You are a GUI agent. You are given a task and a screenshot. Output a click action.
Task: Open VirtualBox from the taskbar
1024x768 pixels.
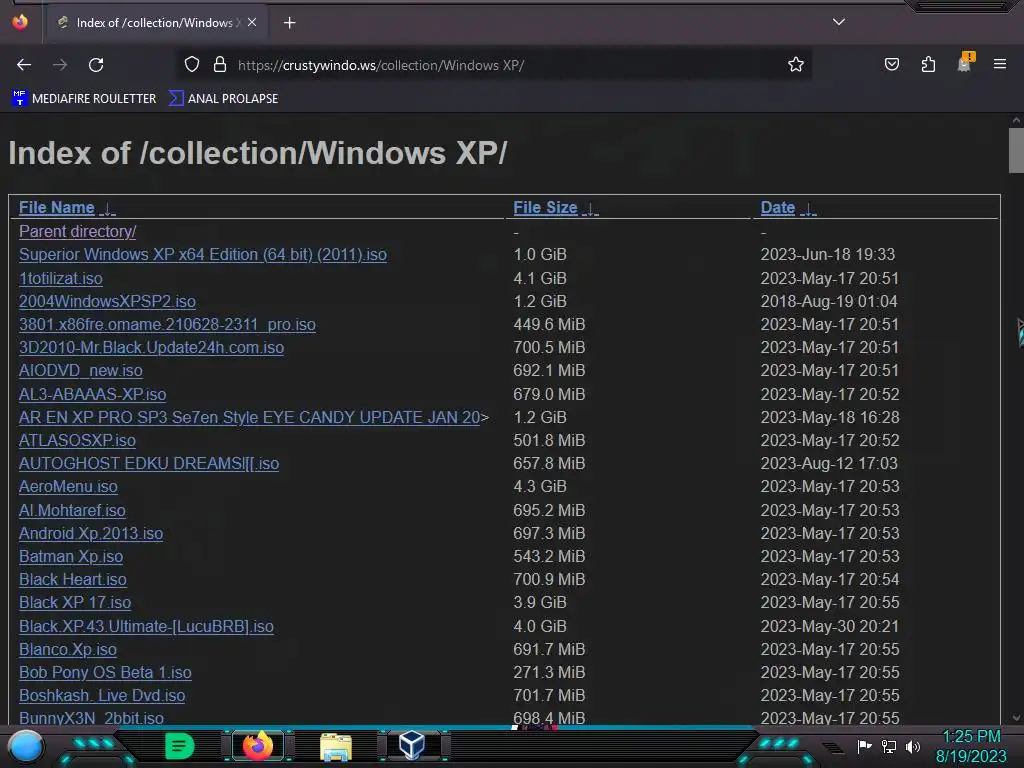pyautogui.click(x=411, y=745)
